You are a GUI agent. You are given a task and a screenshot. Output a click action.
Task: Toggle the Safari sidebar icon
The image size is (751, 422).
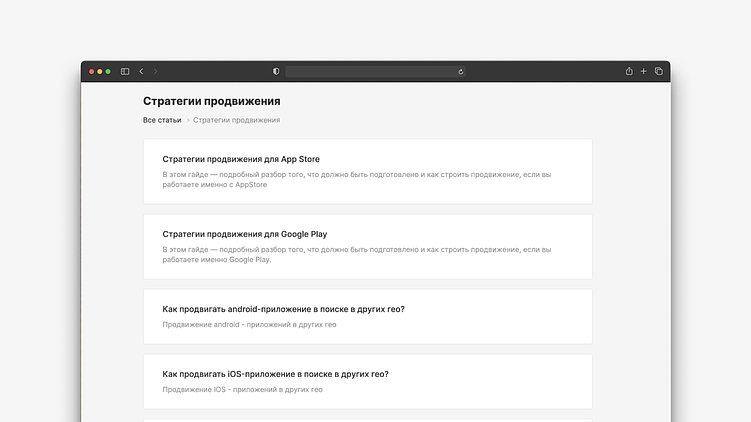pyautogui.click(x=125, y=71)
